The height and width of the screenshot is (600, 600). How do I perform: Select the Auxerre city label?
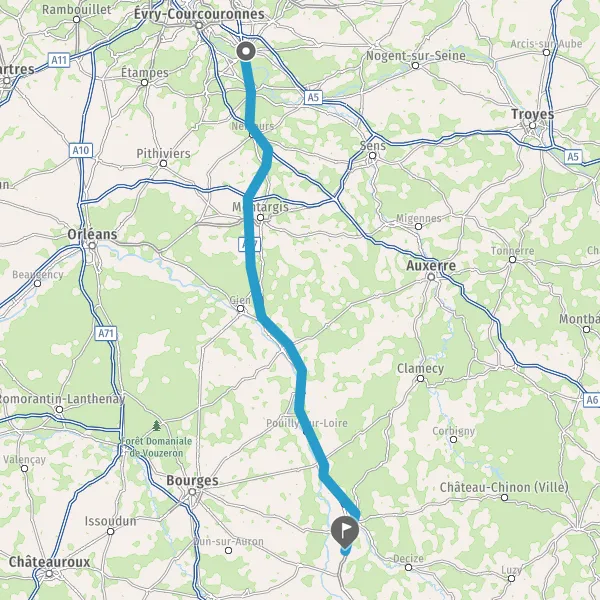coord(431,266)
